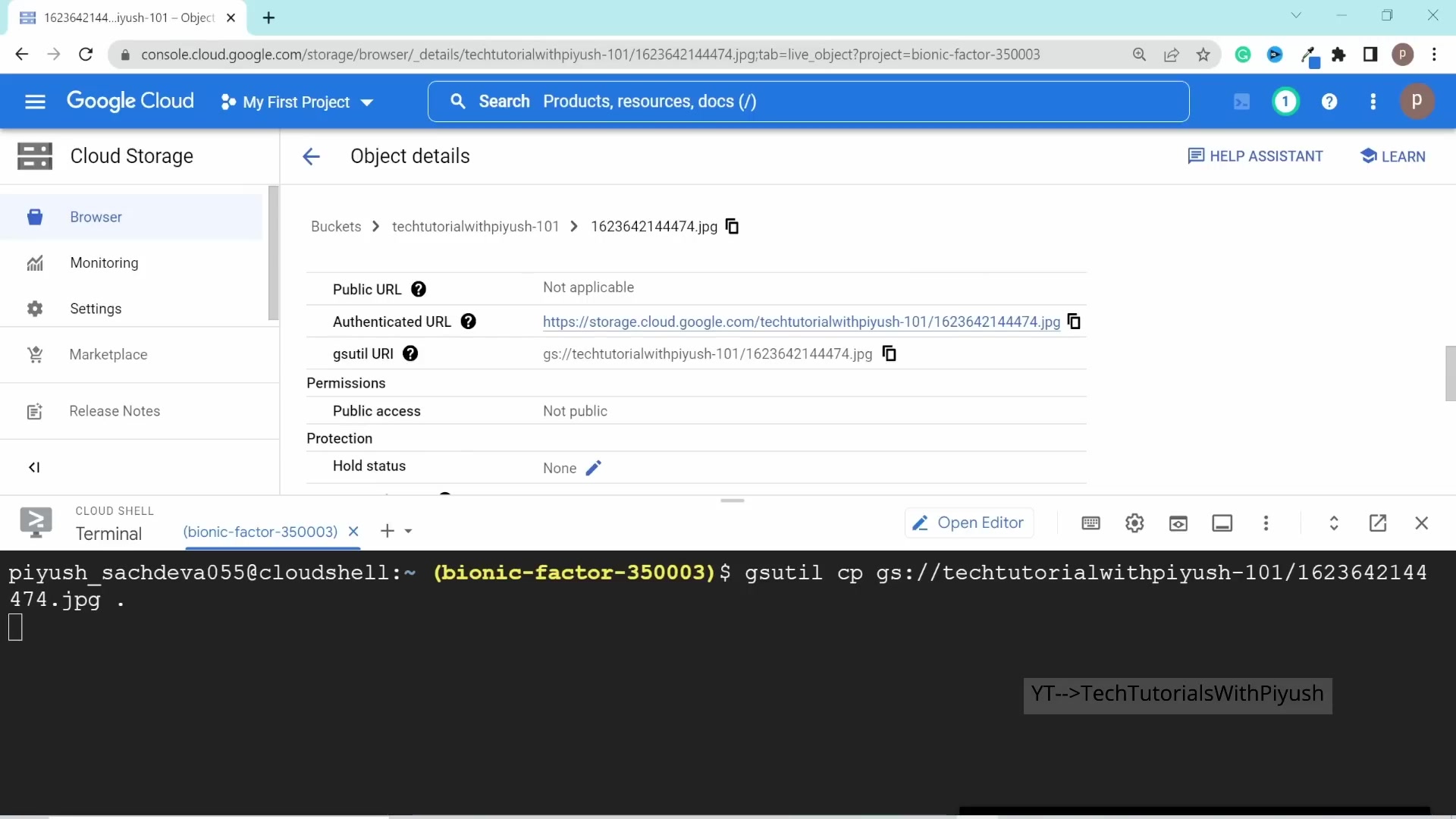
Task: Open Settings in the Cloud Storage sidebar
Action: point(131,309)
